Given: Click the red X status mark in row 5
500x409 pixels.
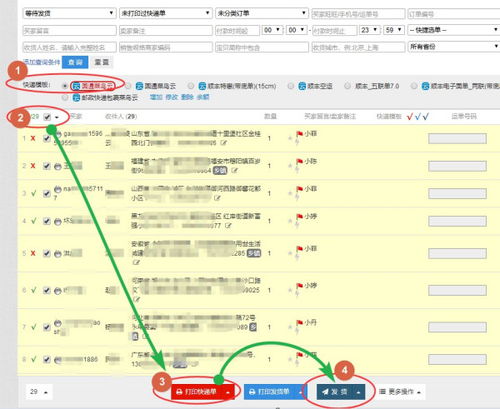Looking at the screenshot, I should coord(33,253).
